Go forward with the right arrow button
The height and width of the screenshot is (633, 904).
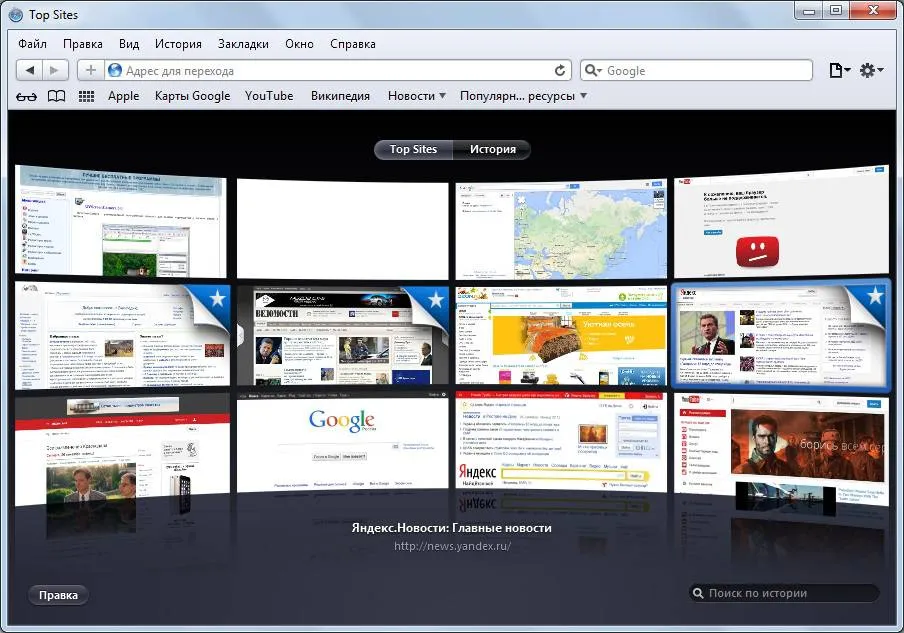click(x=55, y=70)
